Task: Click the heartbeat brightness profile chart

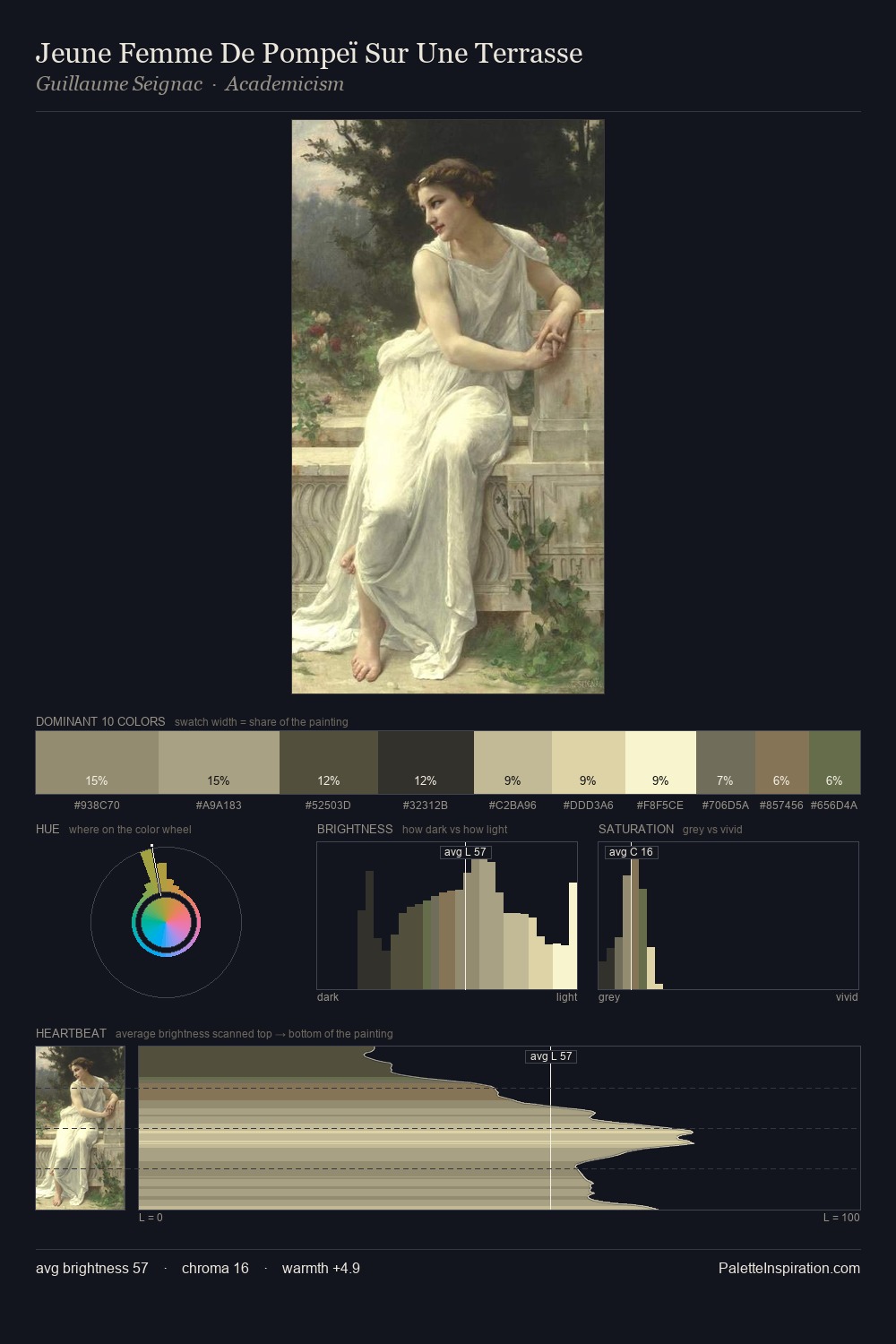Action: point(499,1128)
